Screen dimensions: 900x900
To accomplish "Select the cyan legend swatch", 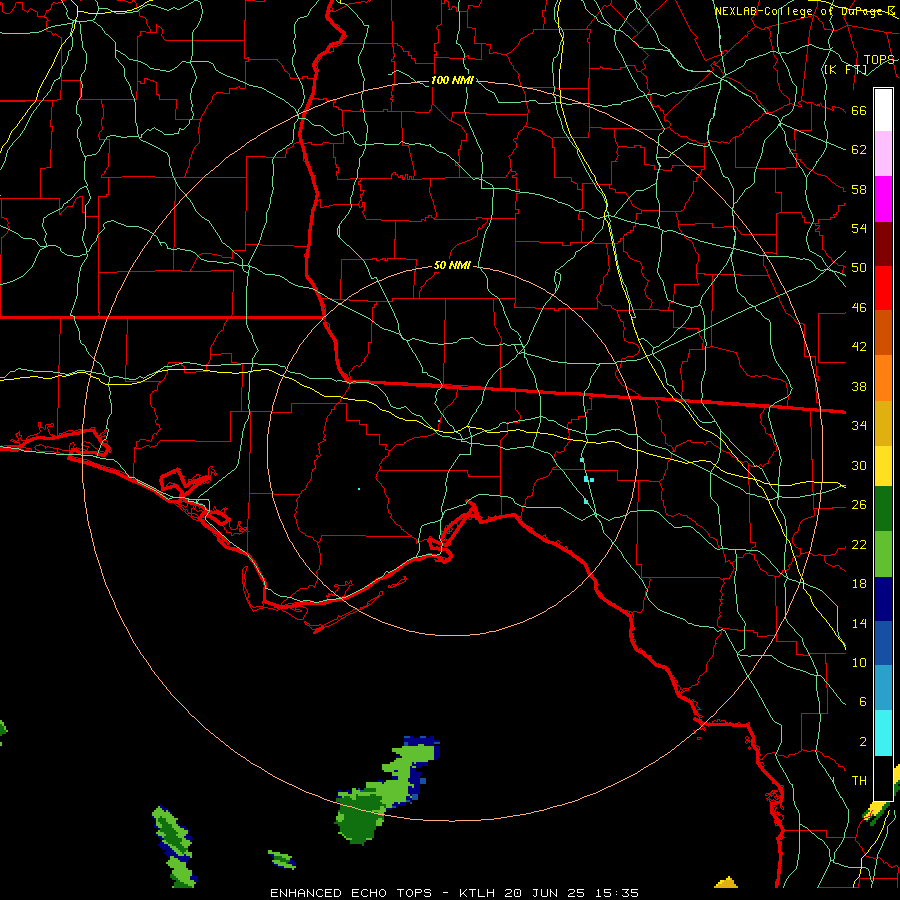I will (883, 733).
